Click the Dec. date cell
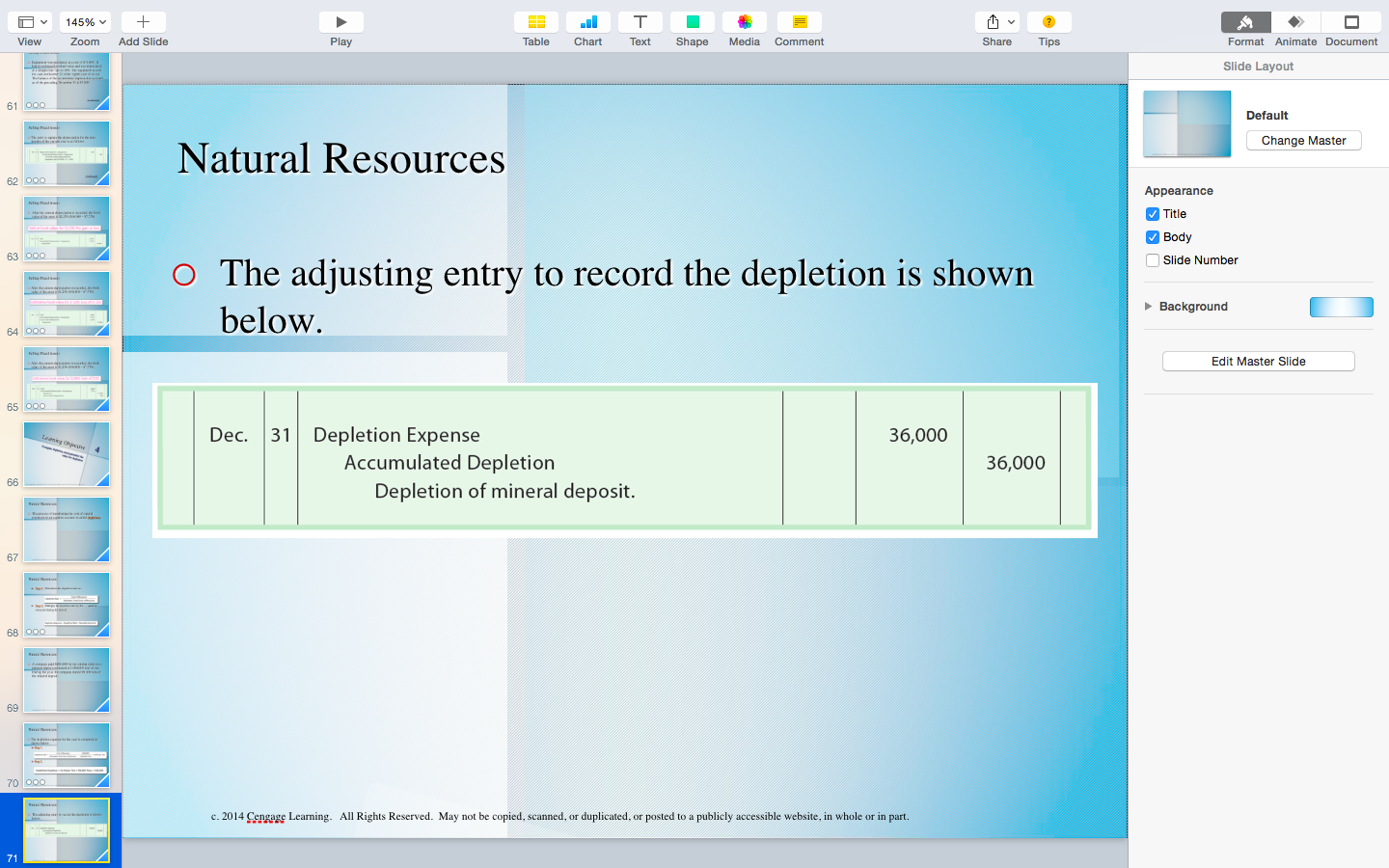 pos(229,435)
